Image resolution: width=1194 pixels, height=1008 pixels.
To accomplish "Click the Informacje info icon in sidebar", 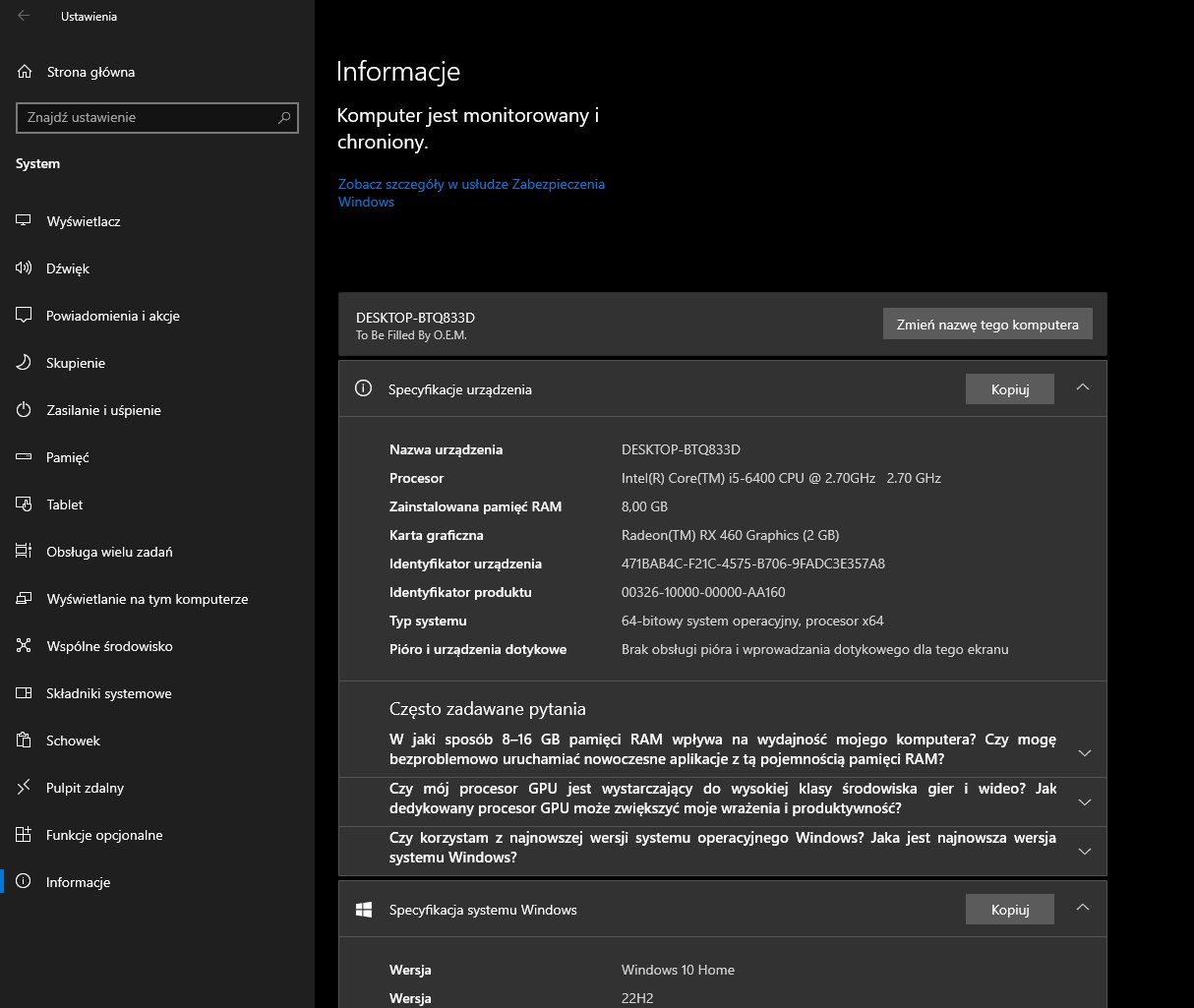I will [x=25, y=882].
